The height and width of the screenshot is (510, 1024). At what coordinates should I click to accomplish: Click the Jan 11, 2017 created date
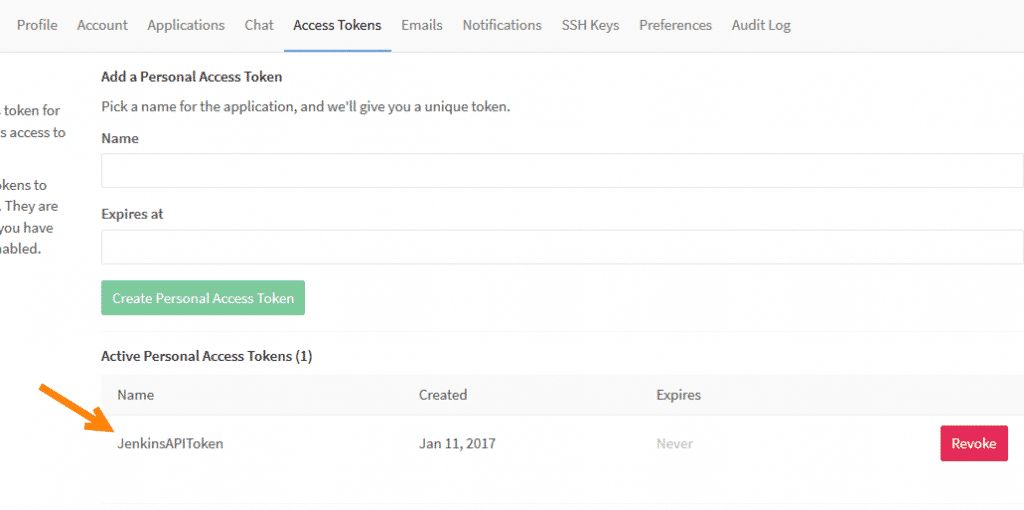click(457, 444)
